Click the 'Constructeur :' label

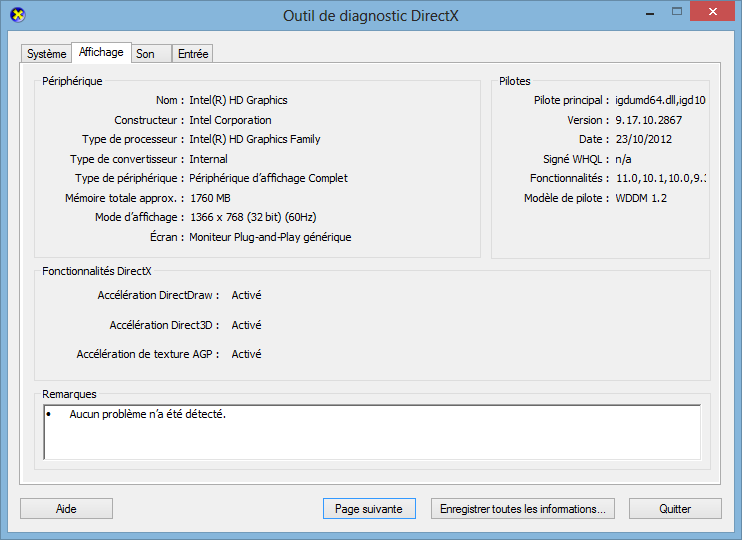(x=149, y=120)
